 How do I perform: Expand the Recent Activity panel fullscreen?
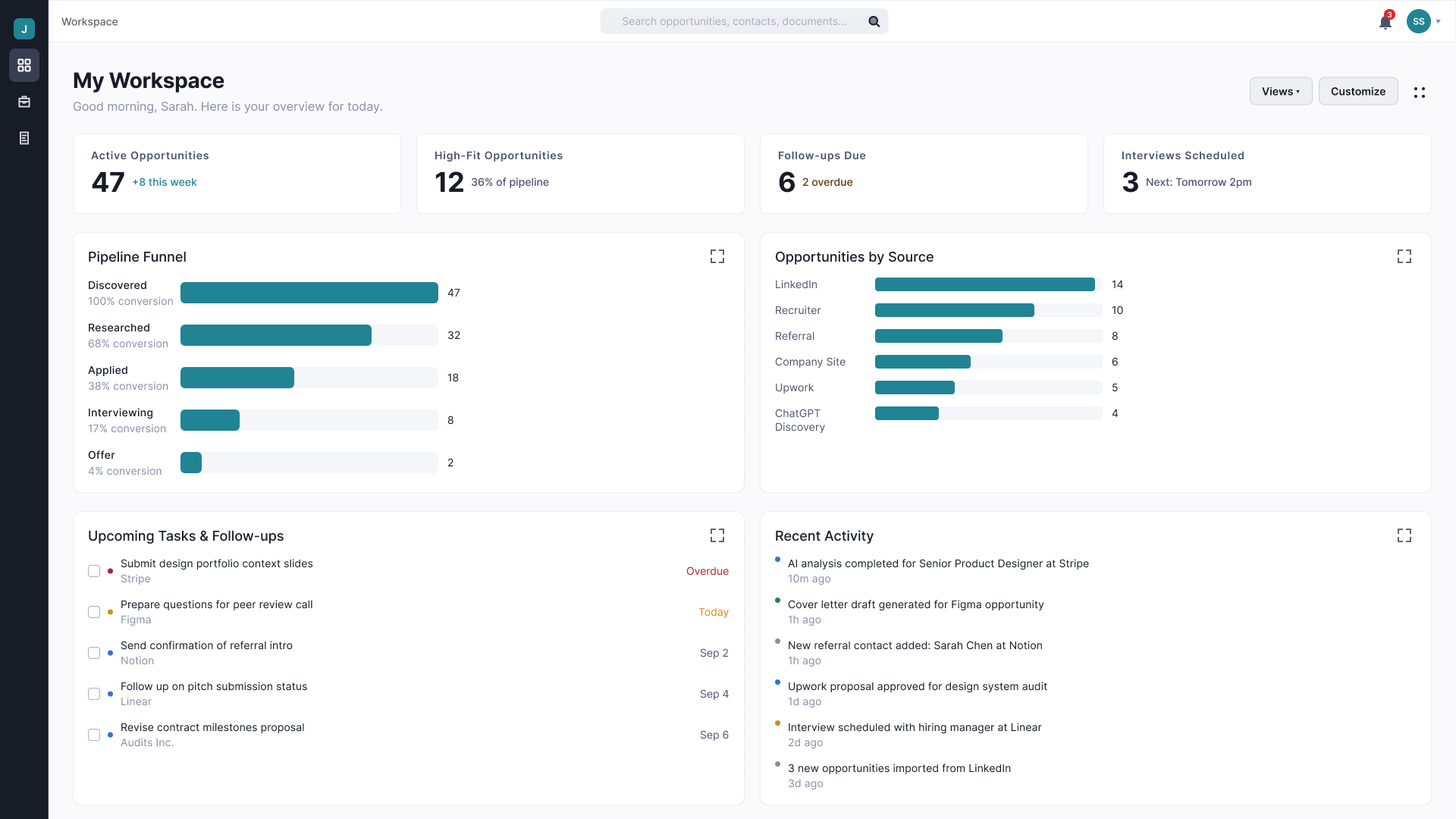point(1404,535)
